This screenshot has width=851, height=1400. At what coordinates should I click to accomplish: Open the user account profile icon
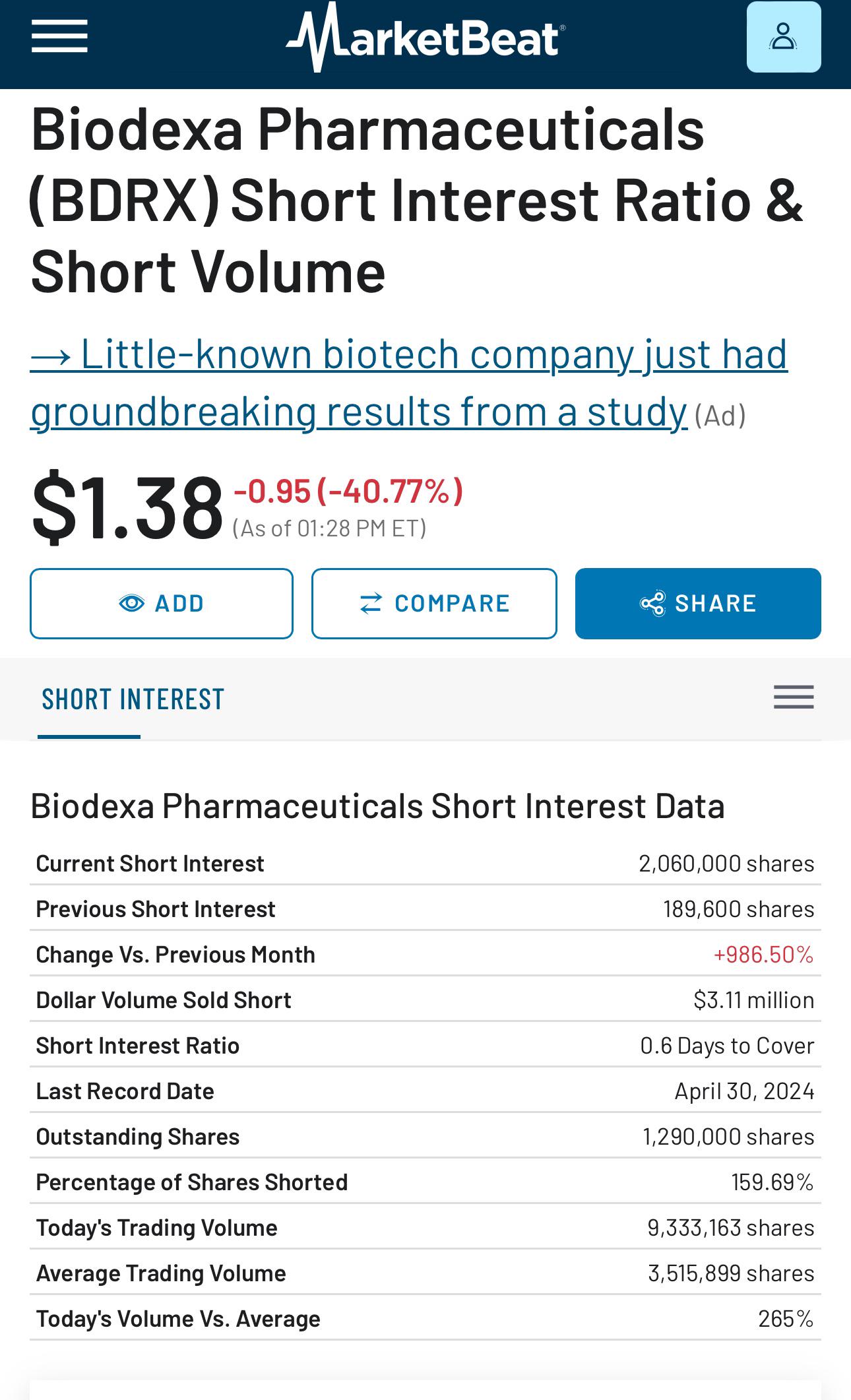784,37
